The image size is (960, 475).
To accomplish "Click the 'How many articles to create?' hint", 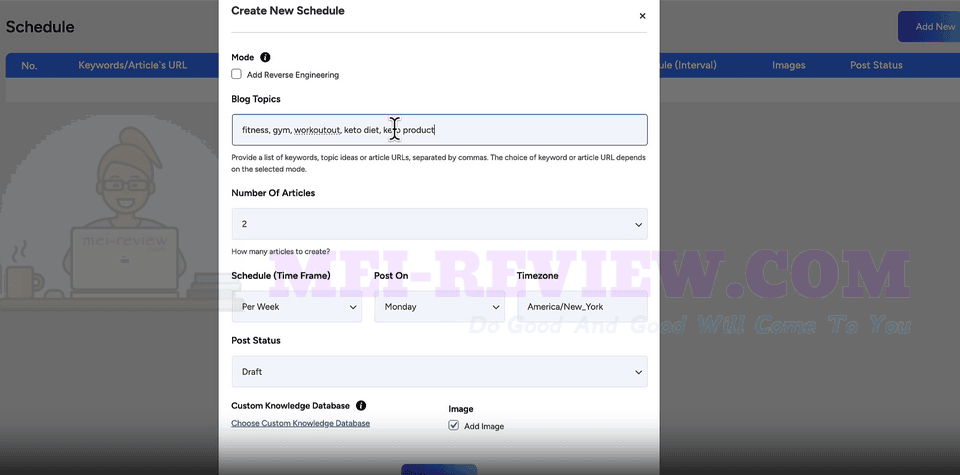I will point(280,251).
